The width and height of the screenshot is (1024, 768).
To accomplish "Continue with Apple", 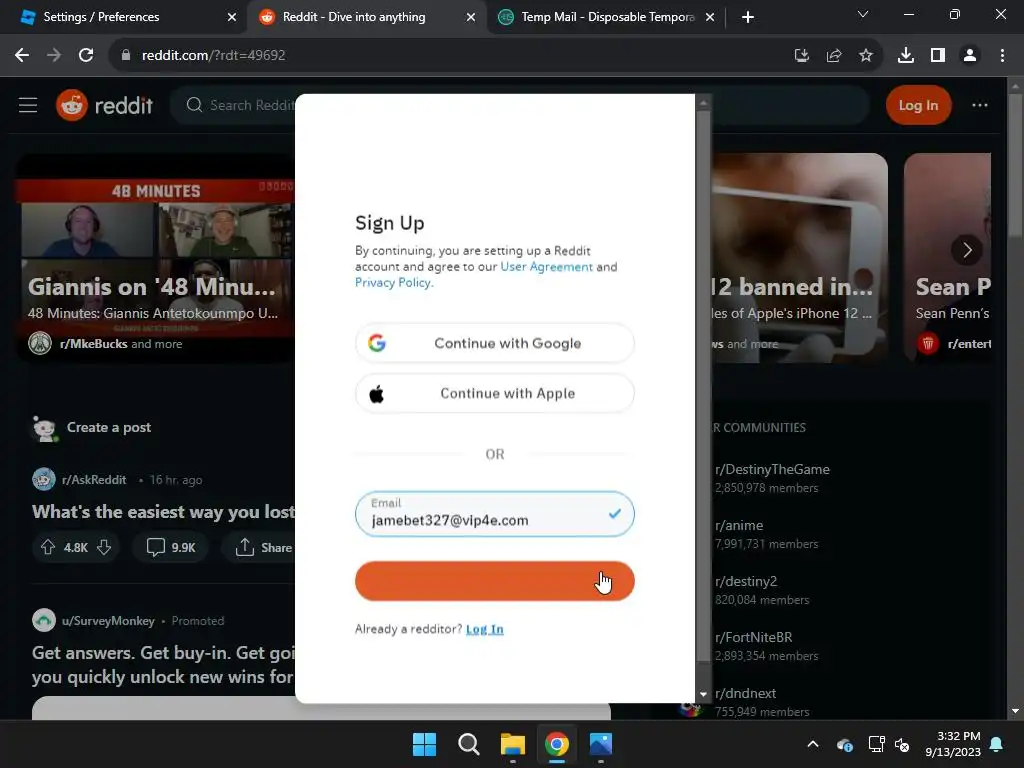I will pos(494,393).
